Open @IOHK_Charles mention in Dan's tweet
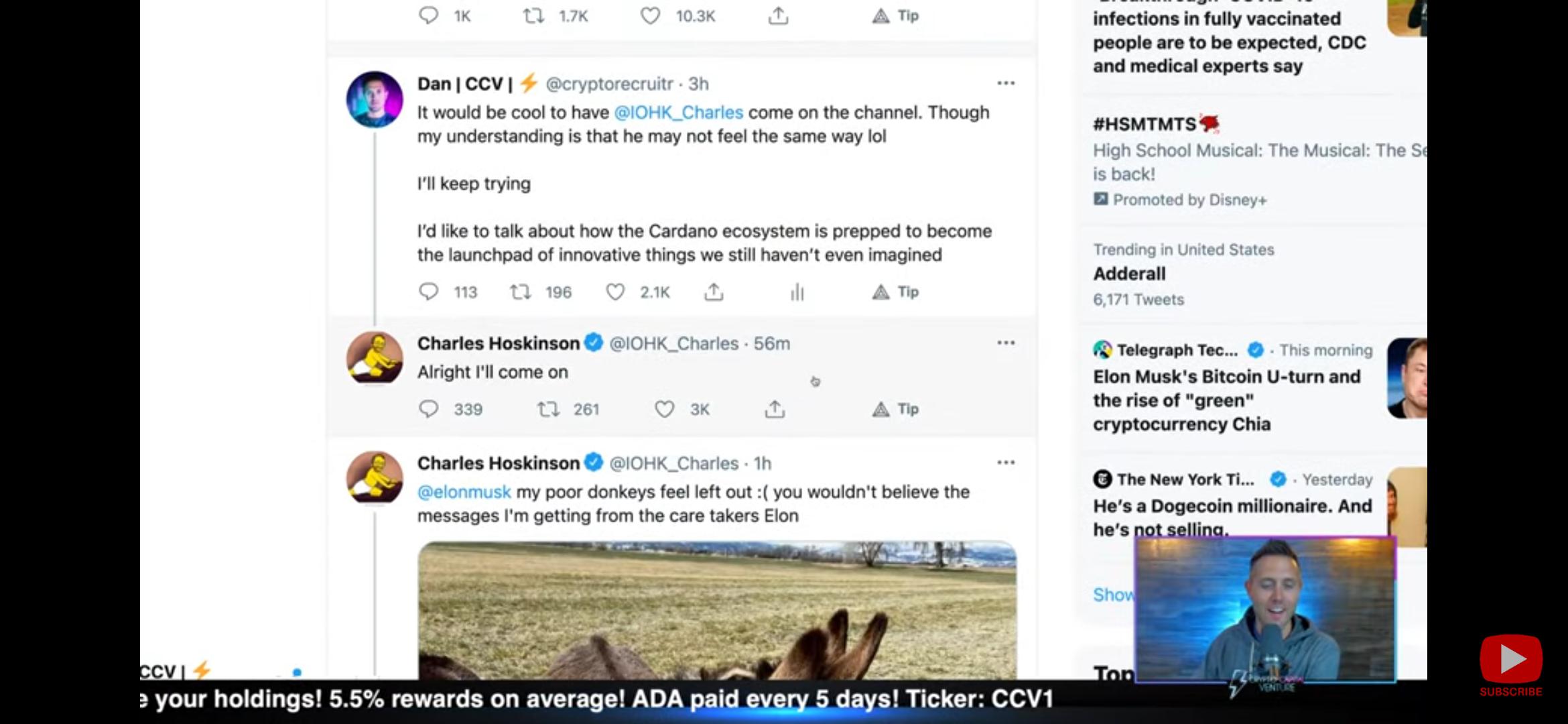Image resolution: width=1568 pixels, height=724 pixels. pyautogui.click(x=678, y=113)
